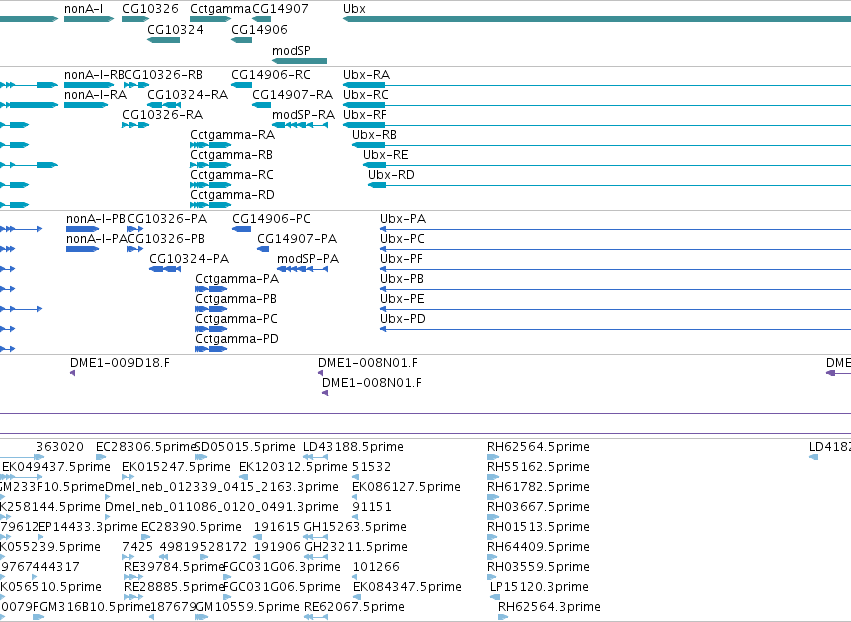Select protein label Cctgamma-PD

point(237,339)
